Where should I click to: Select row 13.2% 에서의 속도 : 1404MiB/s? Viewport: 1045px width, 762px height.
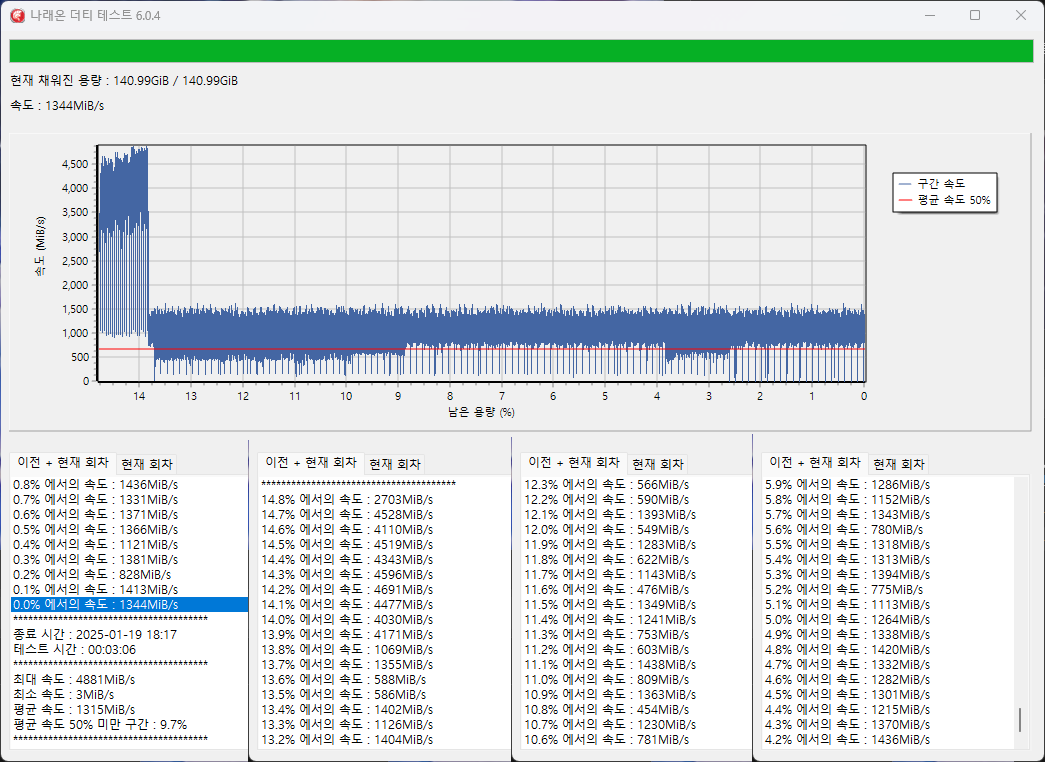[x=347, y=739]
